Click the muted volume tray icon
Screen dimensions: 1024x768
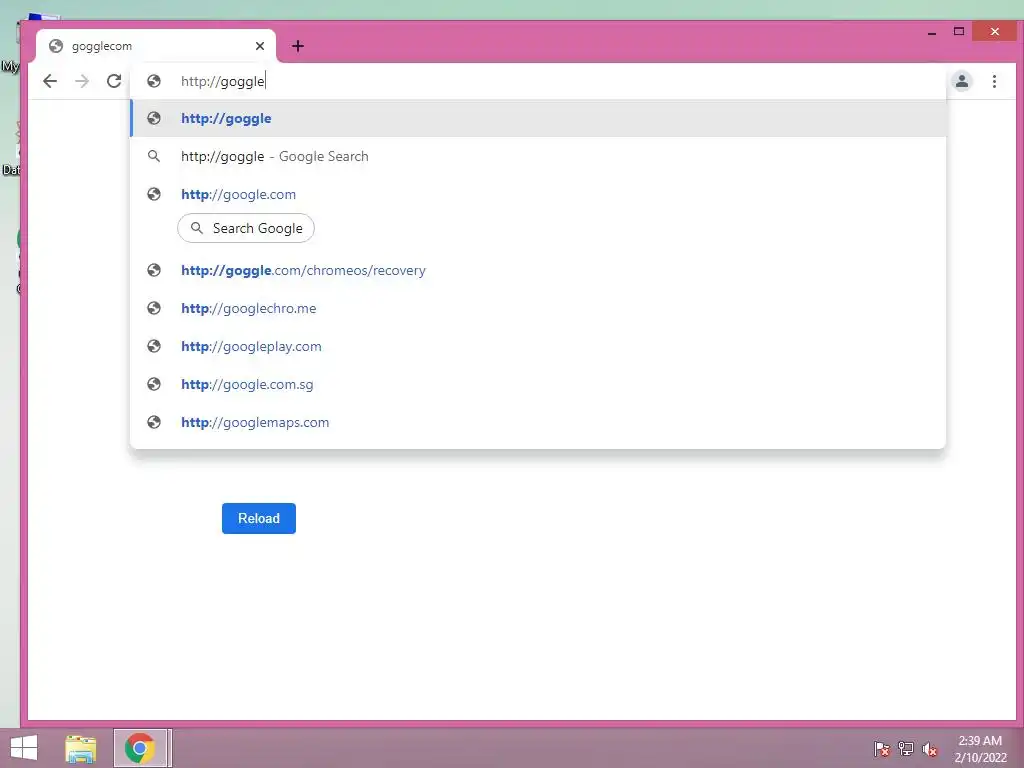(x=930, y=749)
